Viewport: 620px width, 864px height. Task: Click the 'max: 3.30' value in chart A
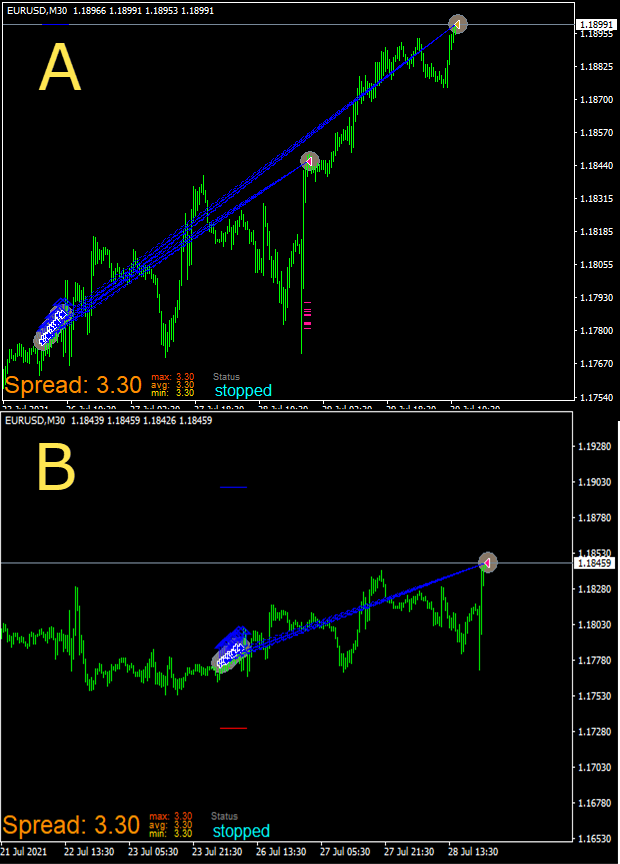172,377
